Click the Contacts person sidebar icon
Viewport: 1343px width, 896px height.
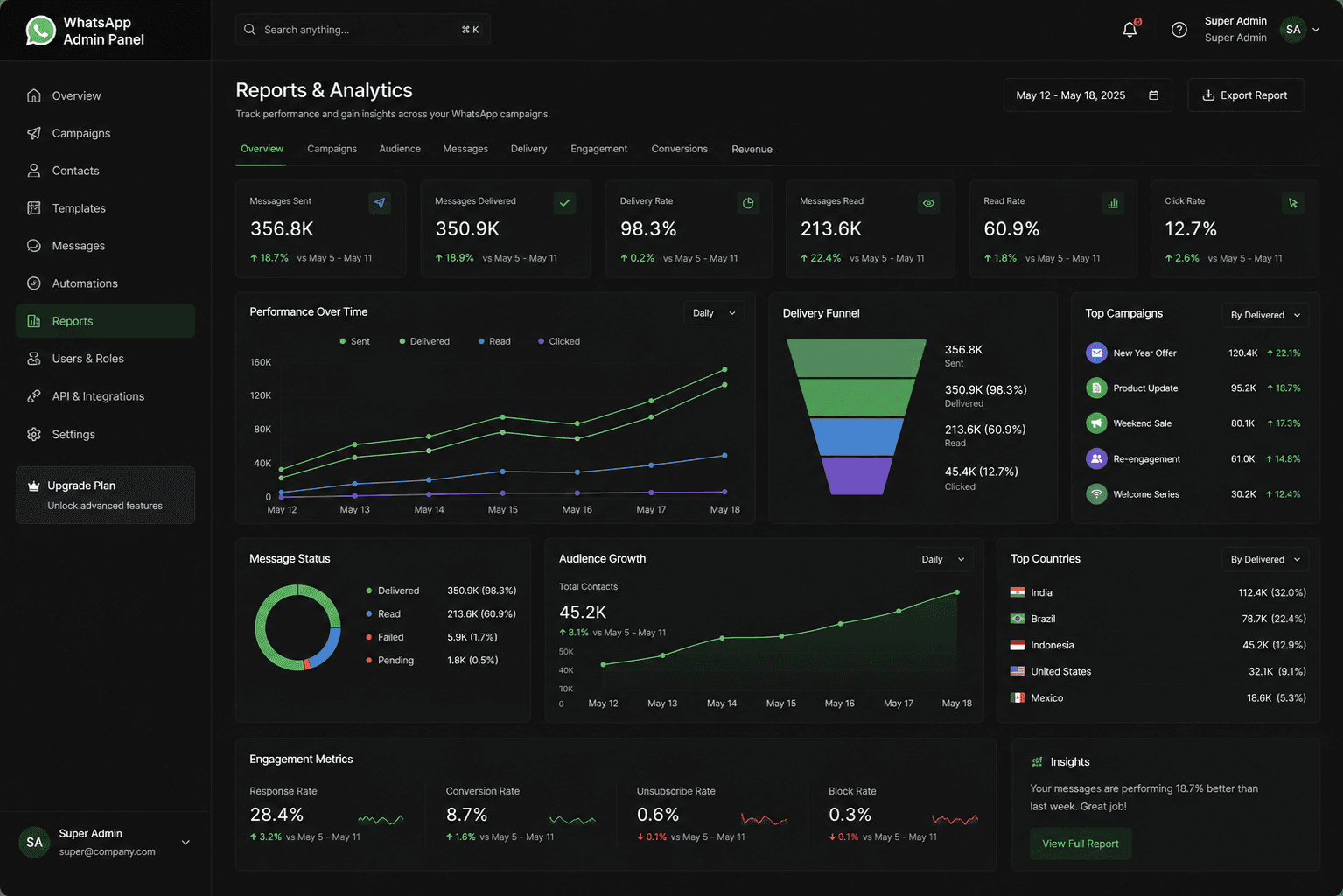[34, 171]
